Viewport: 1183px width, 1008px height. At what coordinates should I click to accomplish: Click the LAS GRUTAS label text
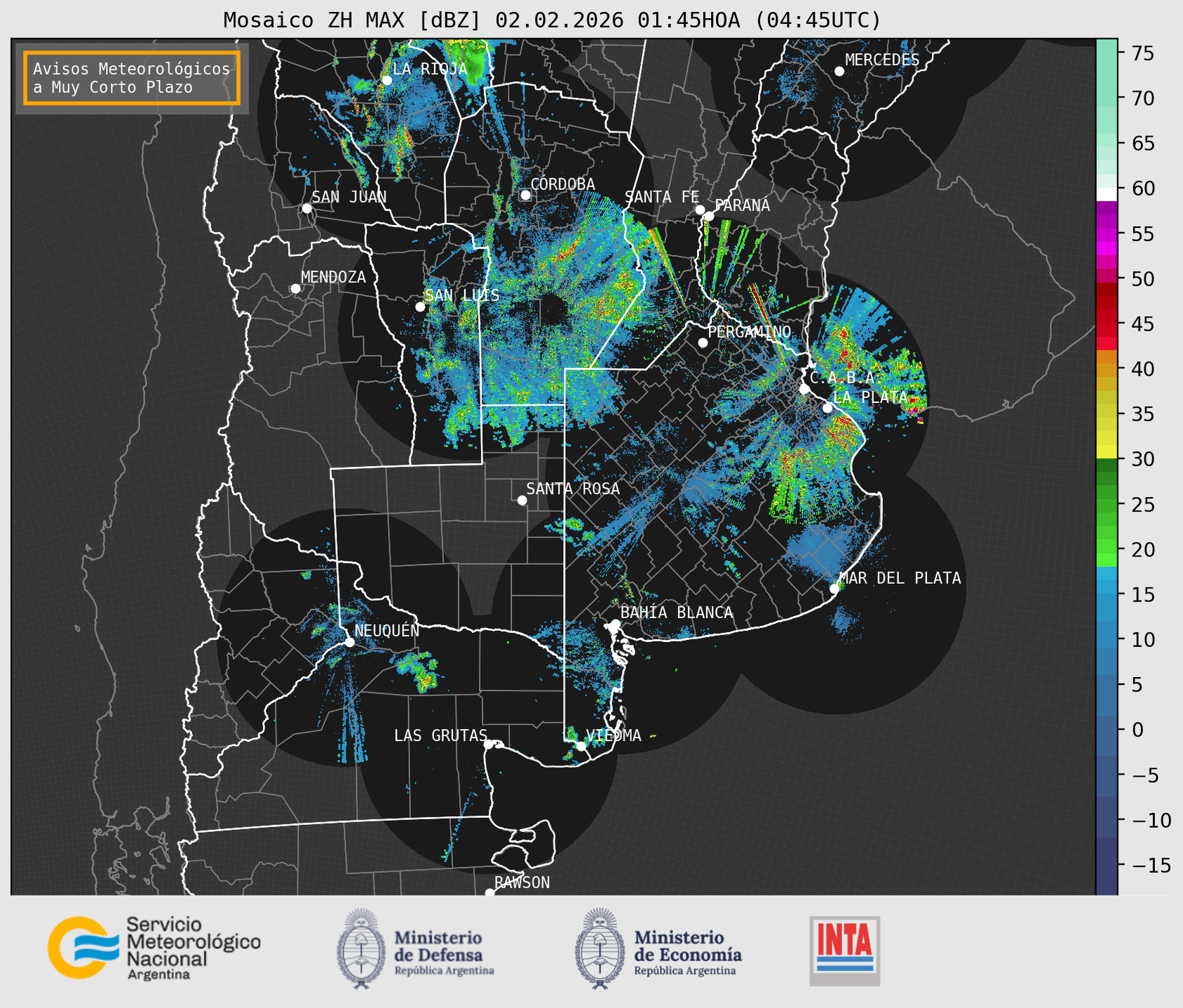pos(440,735)
